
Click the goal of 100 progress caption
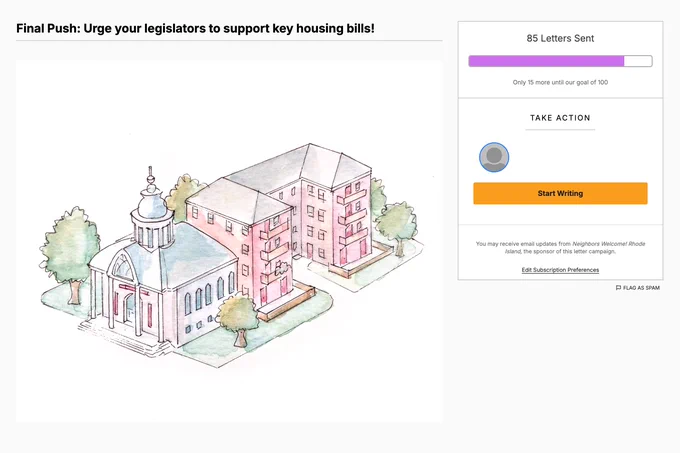tap(560, 82)
